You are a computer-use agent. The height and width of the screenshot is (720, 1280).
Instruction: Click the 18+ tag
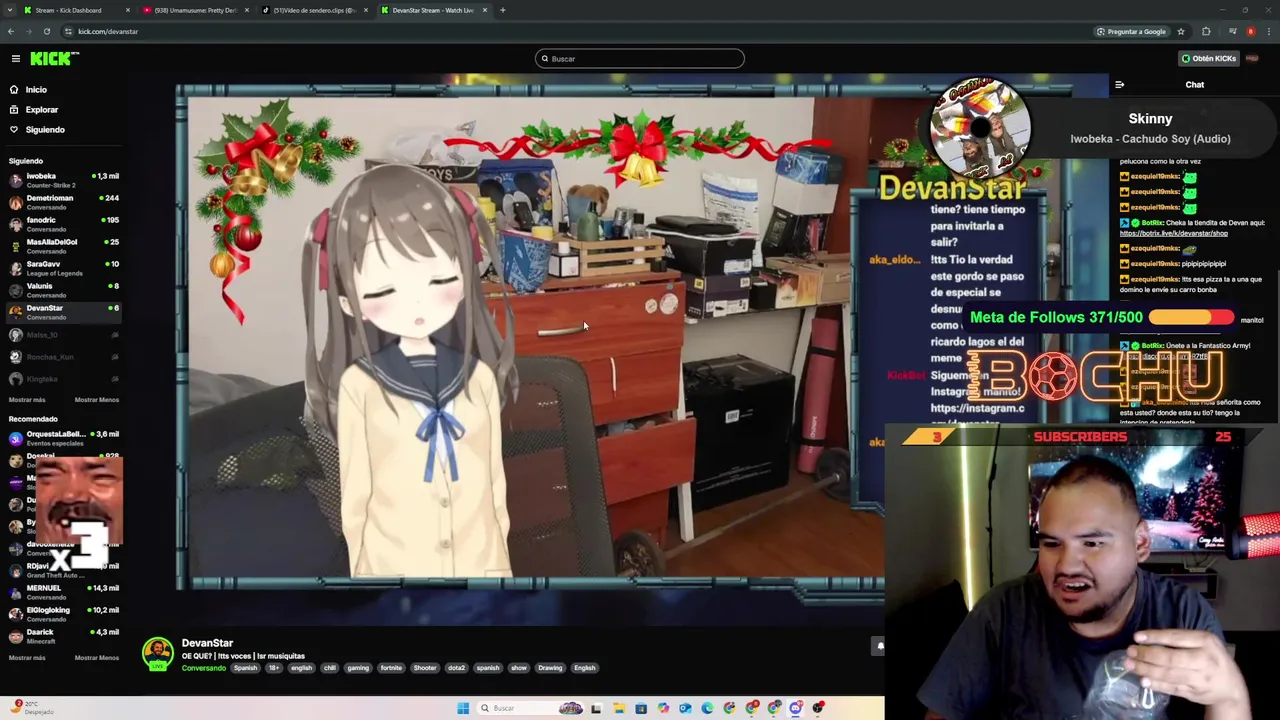274,668
